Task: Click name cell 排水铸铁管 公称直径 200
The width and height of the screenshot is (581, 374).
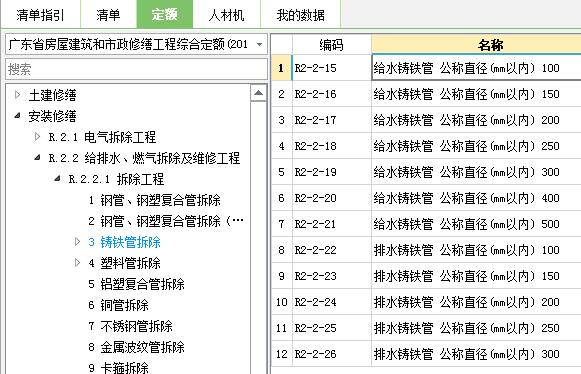Action: pos(476,302)
